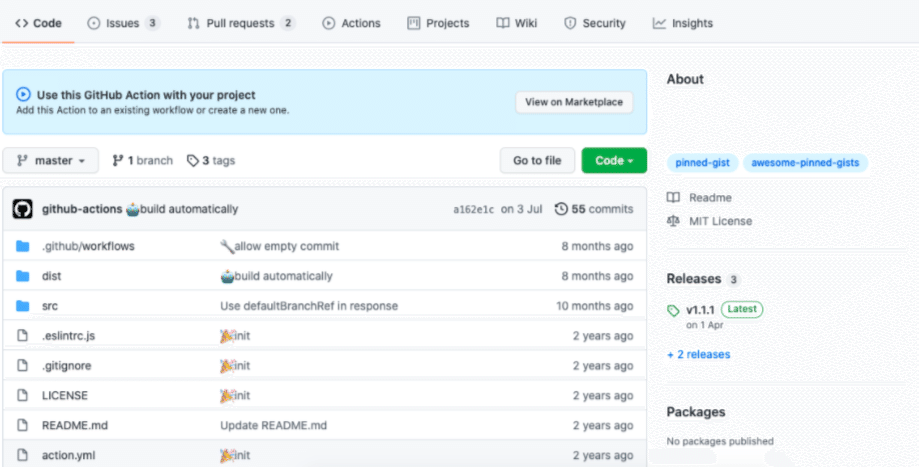Expand the green Code dropdown button
Viewport: 919px width, 467px height.
pos(614,161)
